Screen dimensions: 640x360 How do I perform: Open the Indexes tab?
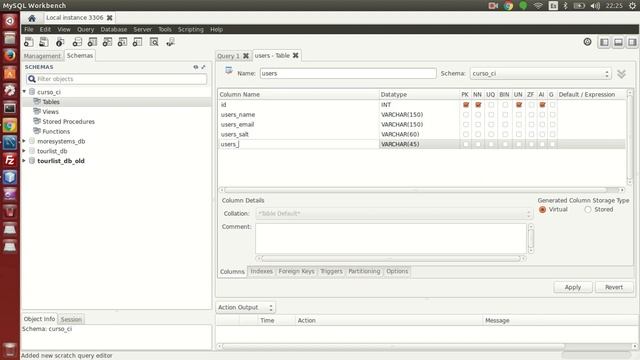[262, 271]
